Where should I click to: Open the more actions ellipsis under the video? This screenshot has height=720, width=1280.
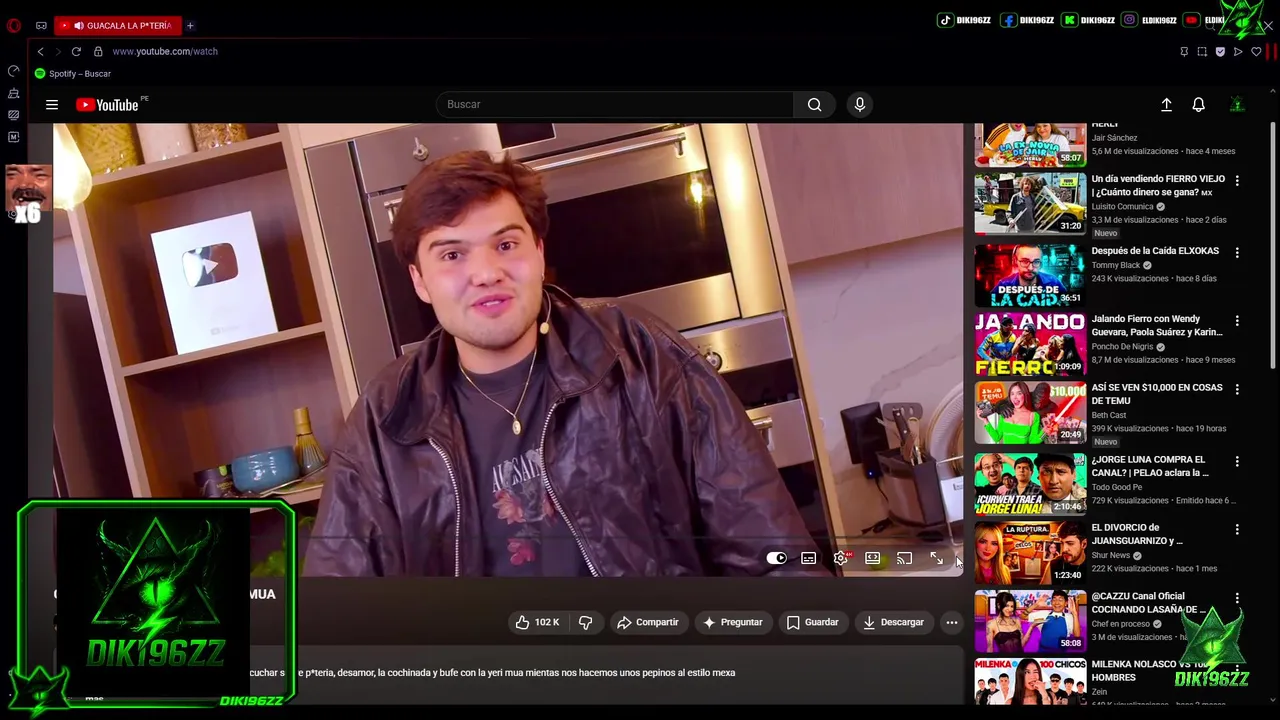coord(952,622)
